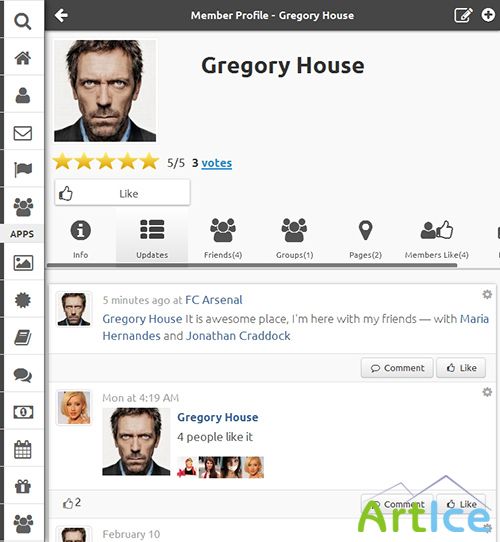This screenshot has width=500, height=542.
Task: Switch to the Friends(4) tab
Action: [223, 239]
